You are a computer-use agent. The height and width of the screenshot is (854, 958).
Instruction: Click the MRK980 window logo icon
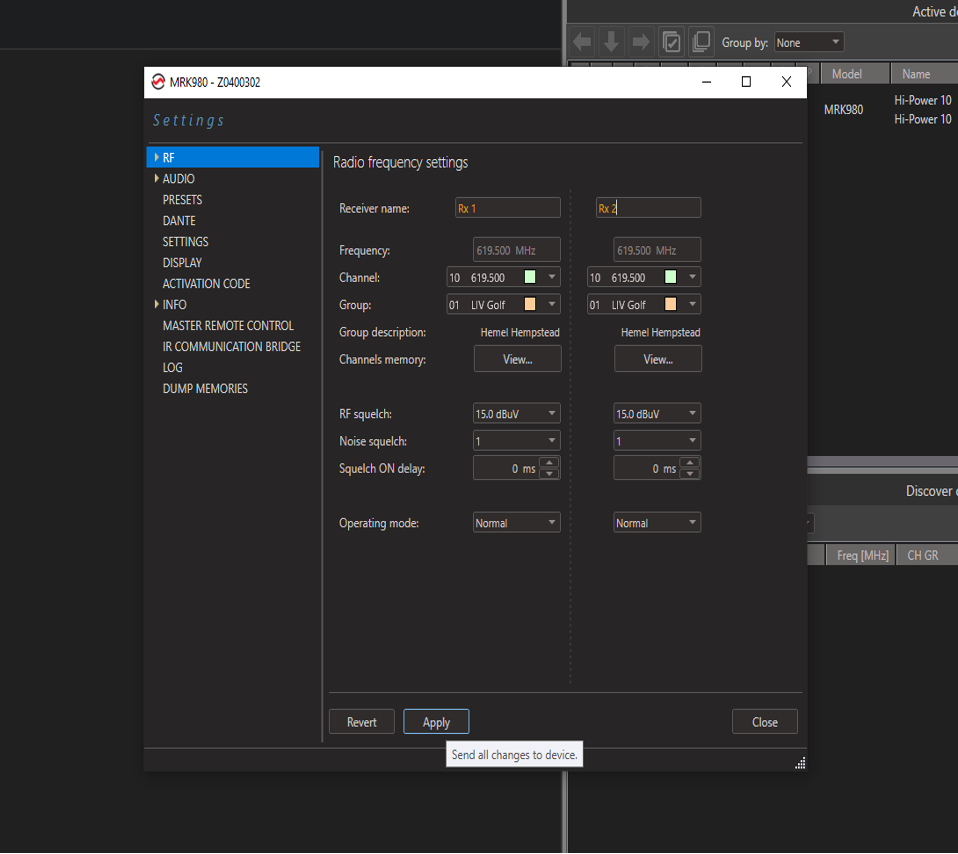click(x=158, y=82)
